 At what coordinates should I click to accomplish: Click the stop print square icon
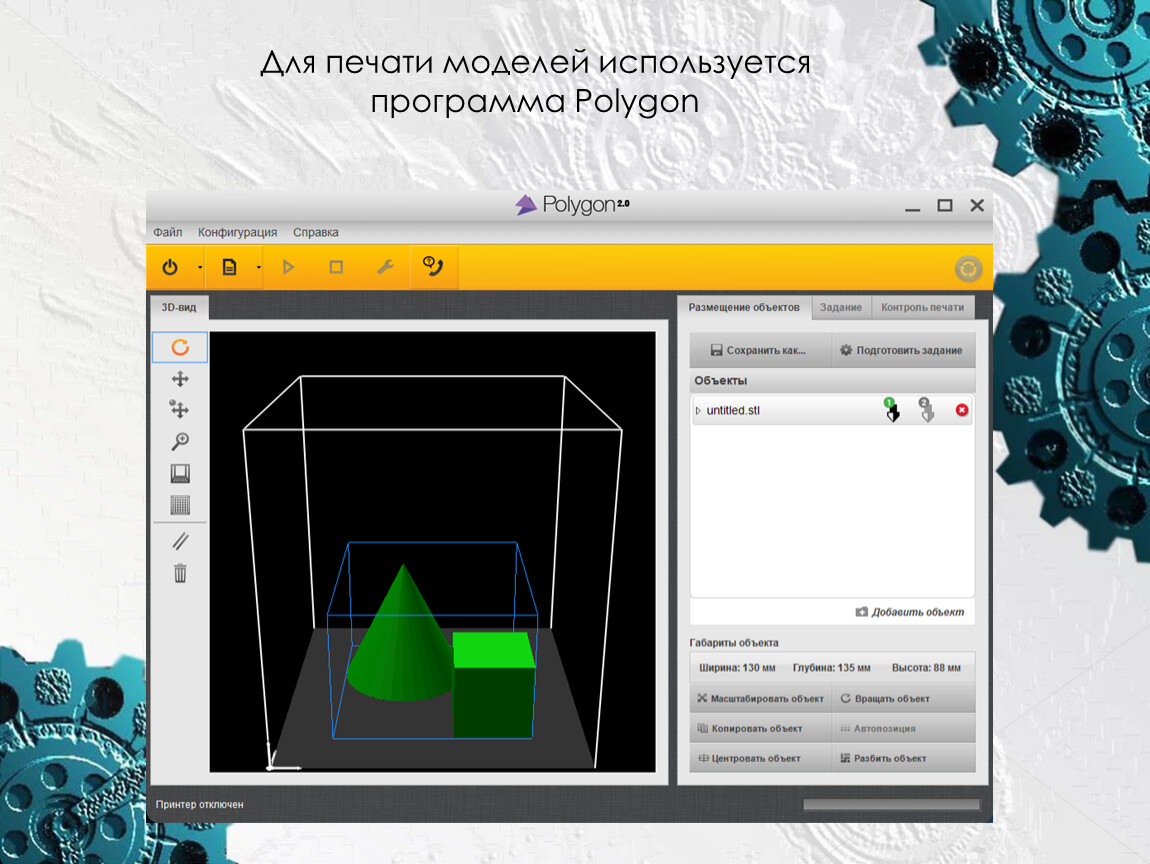pyautogui.click(x=336, y=267)
